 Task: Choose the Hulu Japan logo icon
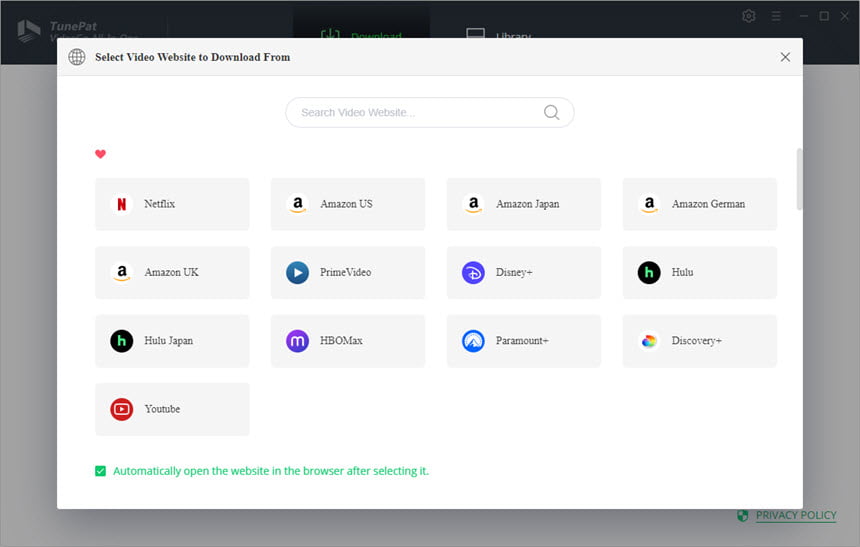[x=122, y=341]
